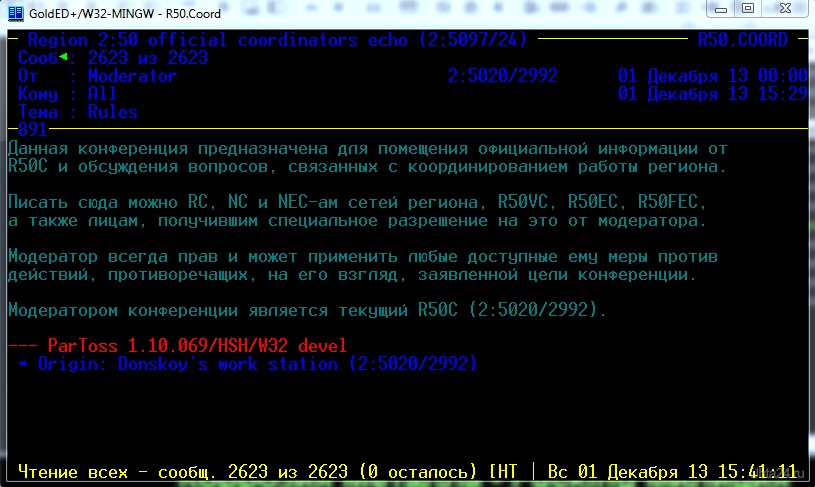Maximize the GoldED window

(x=747, y=9)
